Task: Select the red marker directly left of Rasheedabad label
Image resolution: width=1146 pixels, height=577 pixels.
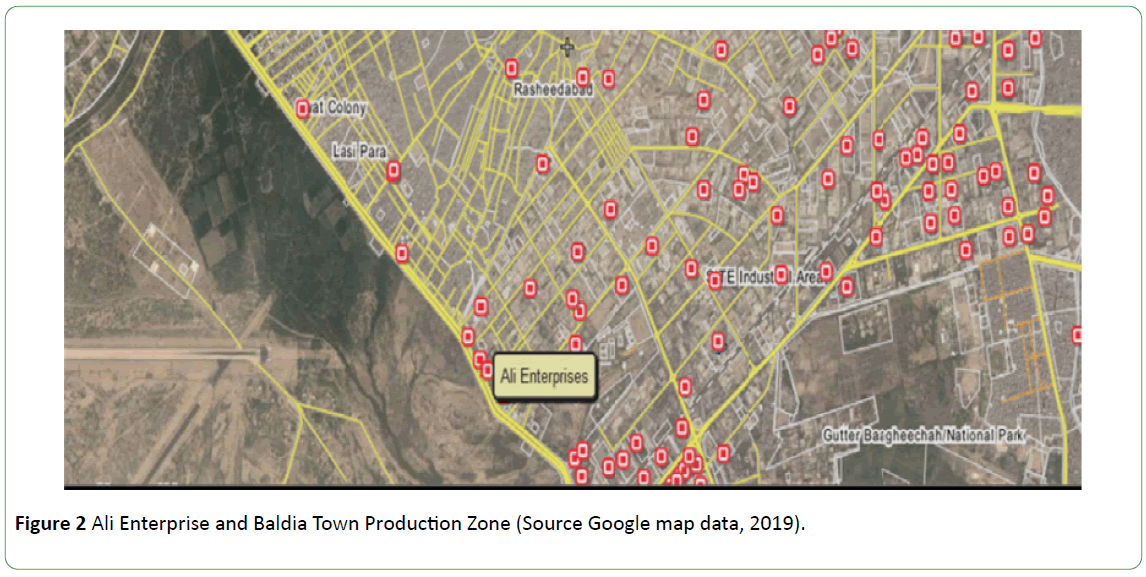Action: [x=511, y=69]
